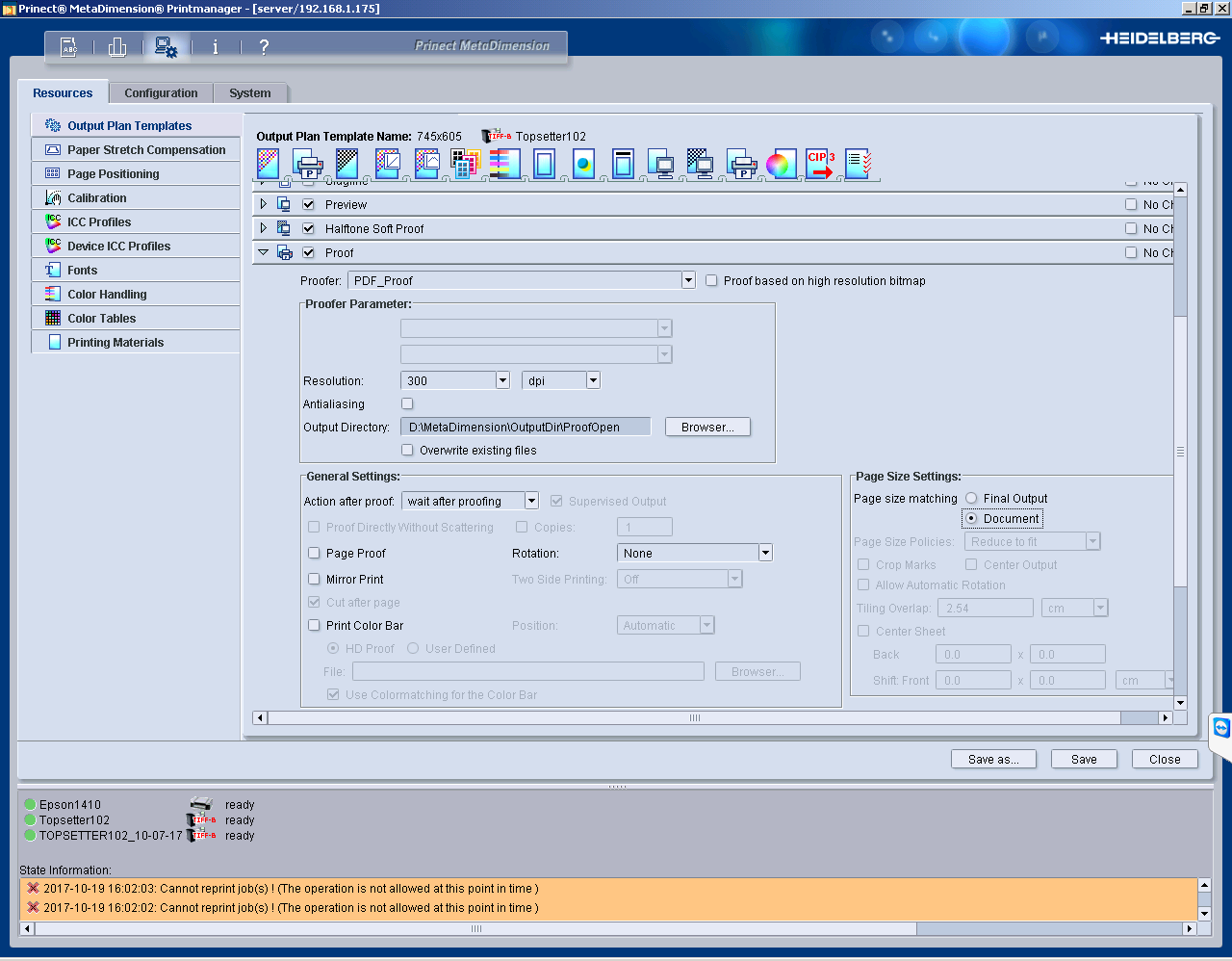Click the CIP3 export step icon
The width and height of the screenshot is (1232, 961).
pyautogui.click(x=820, y=164)
